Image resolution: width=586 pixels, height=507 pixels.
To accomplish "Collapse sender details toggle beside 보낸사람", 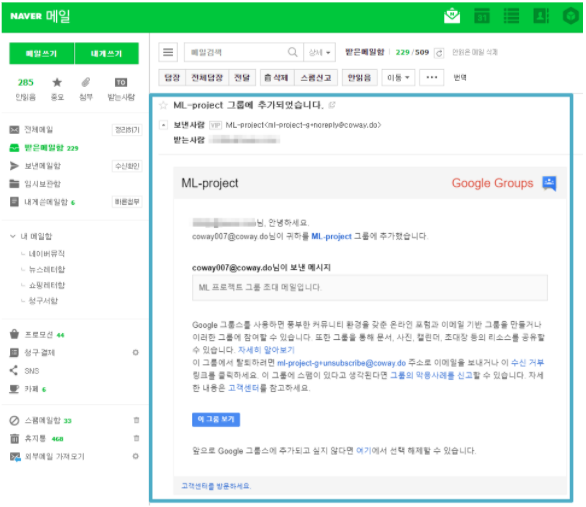I will 163,125.
